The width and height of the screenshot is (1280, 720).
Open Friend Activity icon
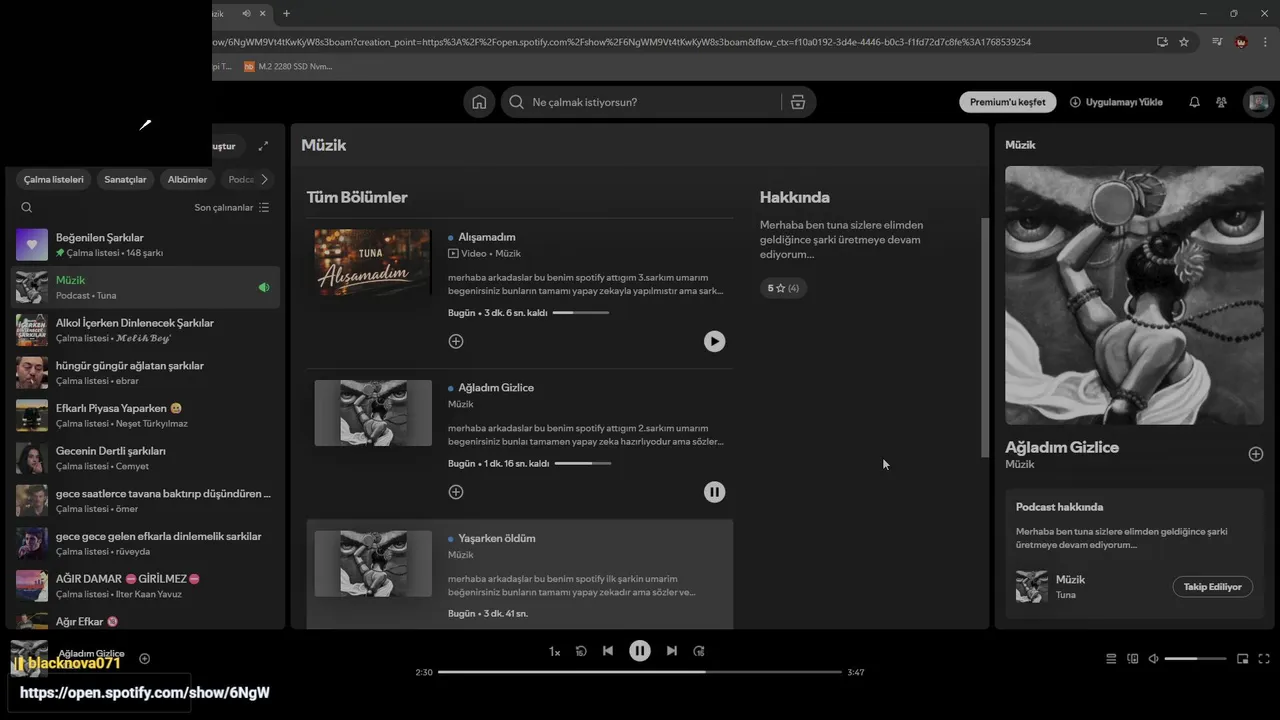(x=1221, y=102)
